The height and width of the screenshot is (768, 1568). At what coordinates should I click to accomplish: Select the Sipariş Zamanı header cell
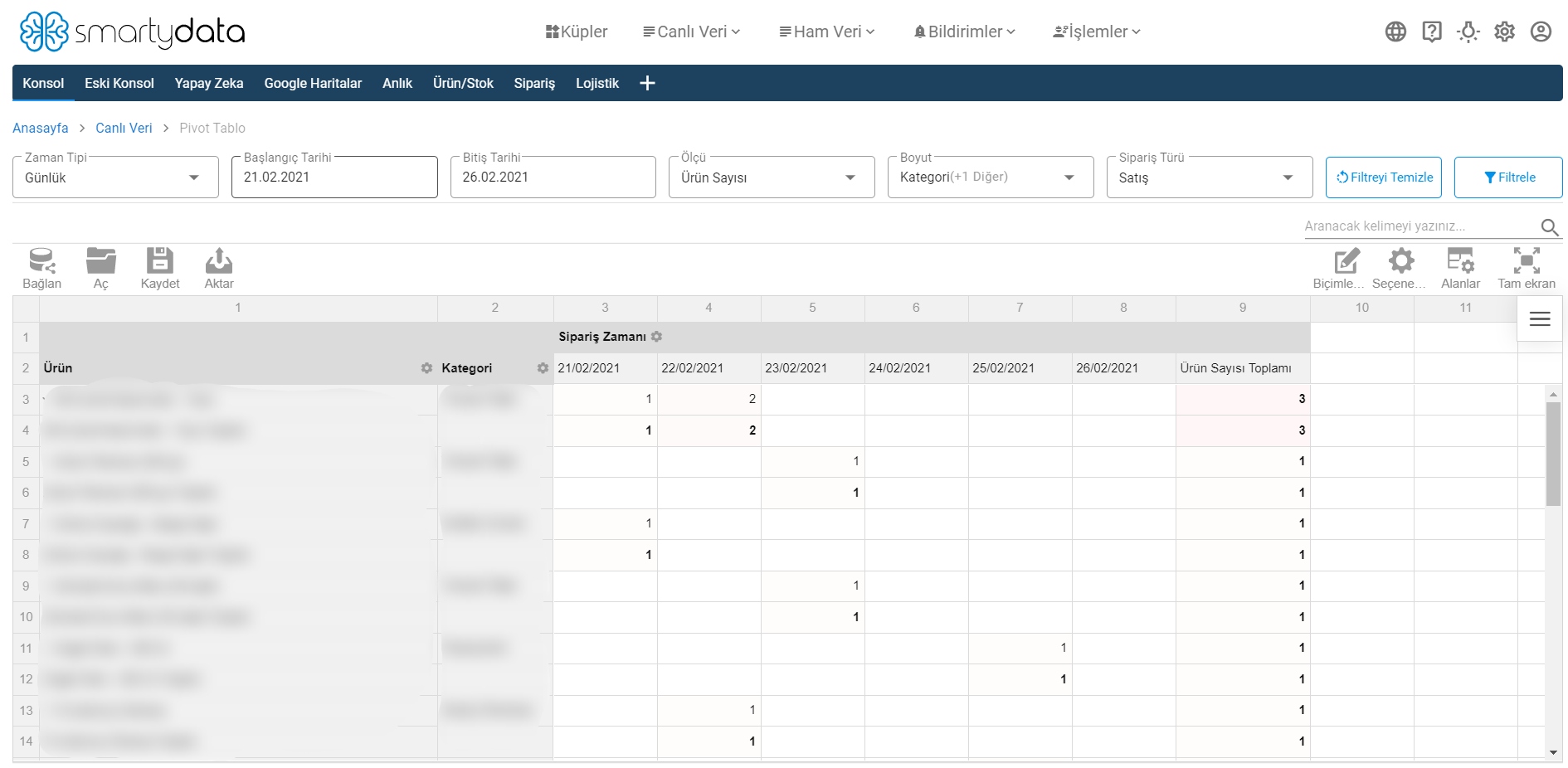click(x=932, y=337)
